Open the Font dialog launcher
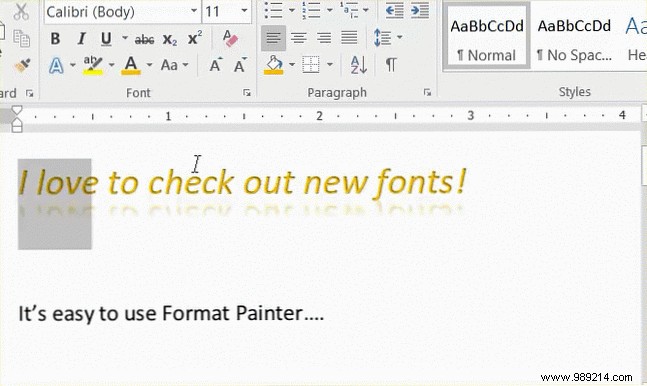 (x=247, y=93)
